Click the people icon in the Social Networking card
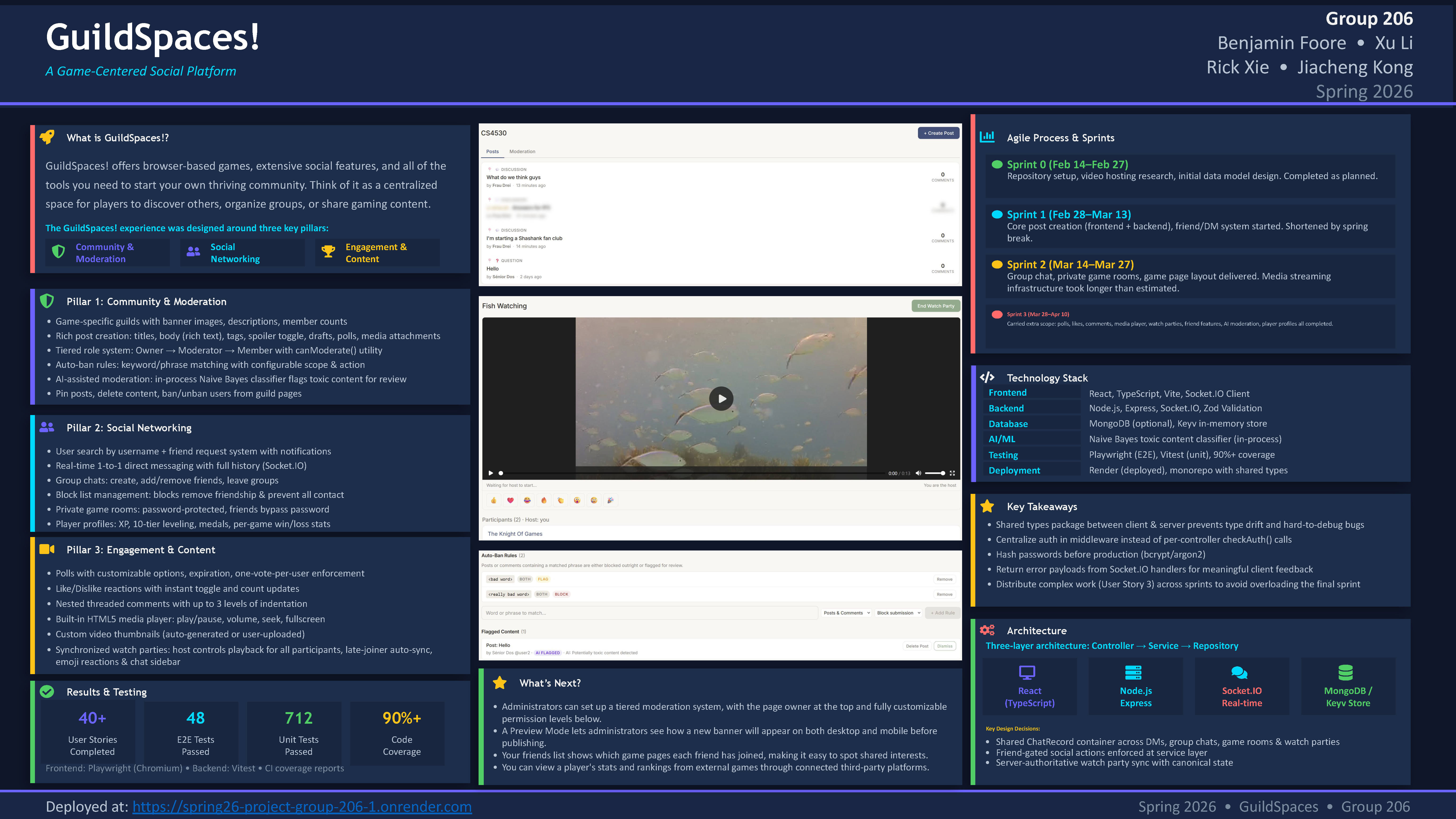The width and height of the screenshot is (1456, 819). pos(193,252)
